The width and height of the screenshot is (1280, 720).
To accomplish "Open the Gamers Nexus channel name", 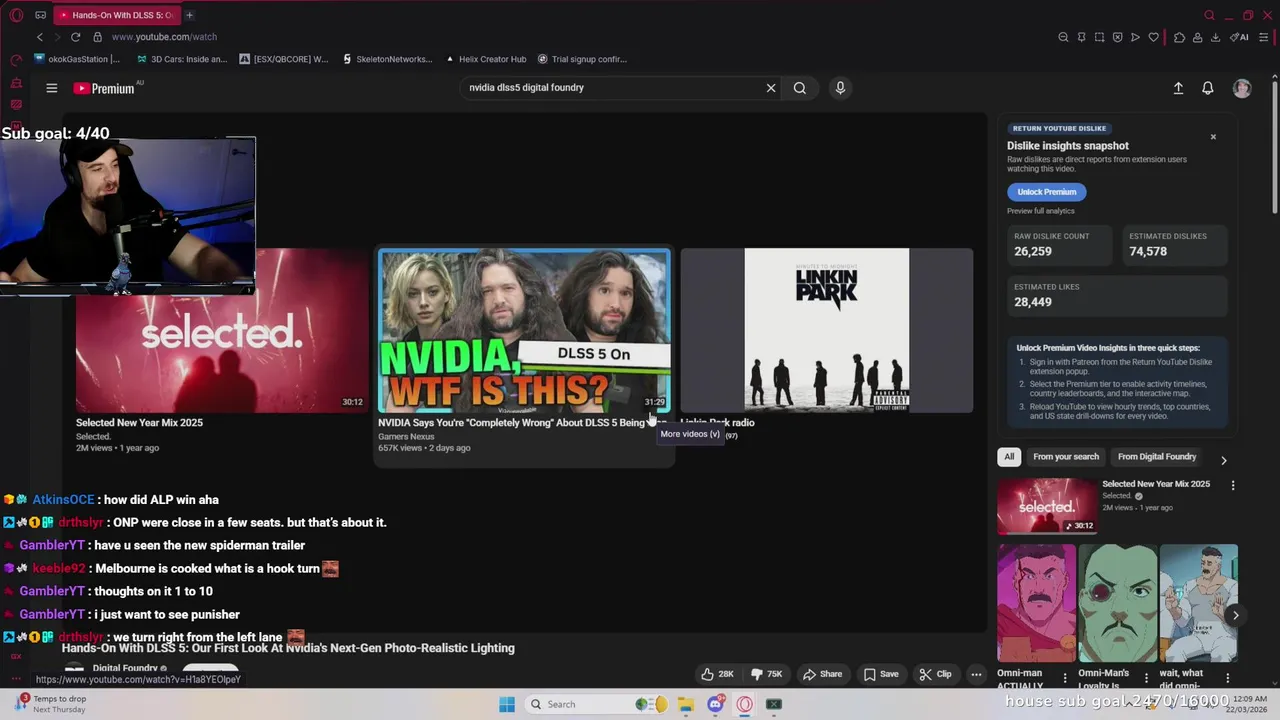I will (406, 437).
